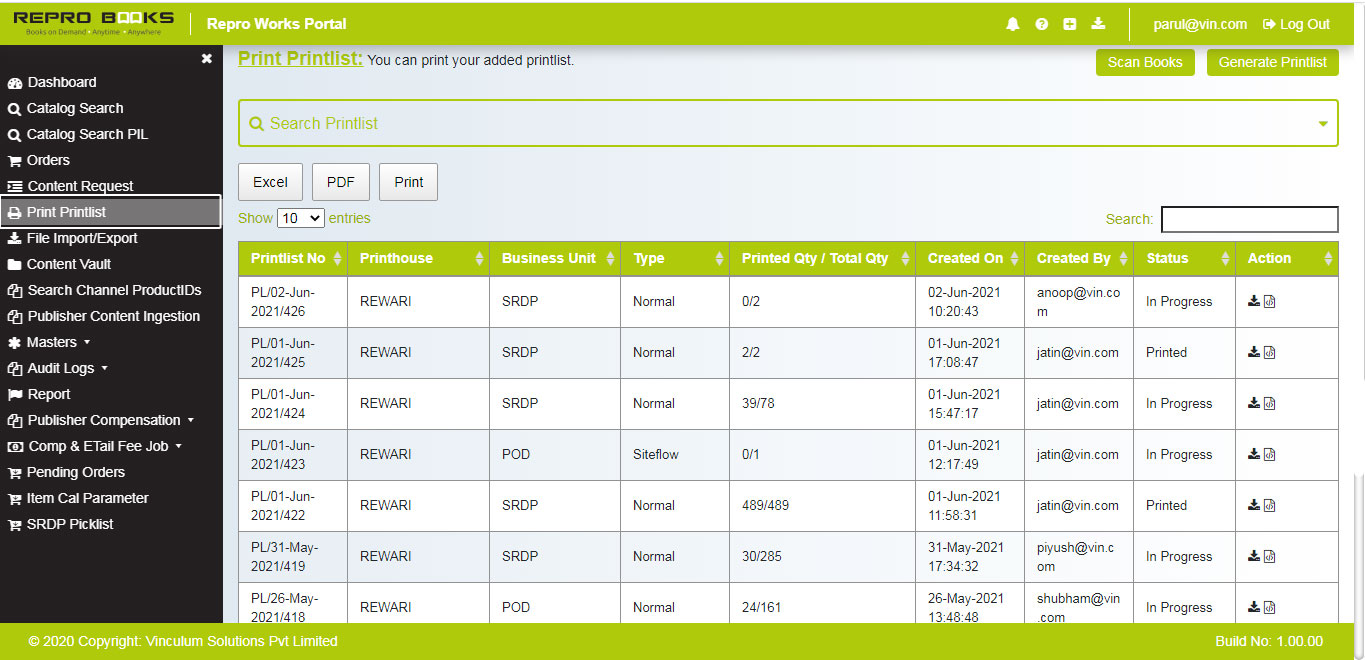
Task: Download the printlist PL/02-Jun-2021/426
Action: [x=1253, y=301]
